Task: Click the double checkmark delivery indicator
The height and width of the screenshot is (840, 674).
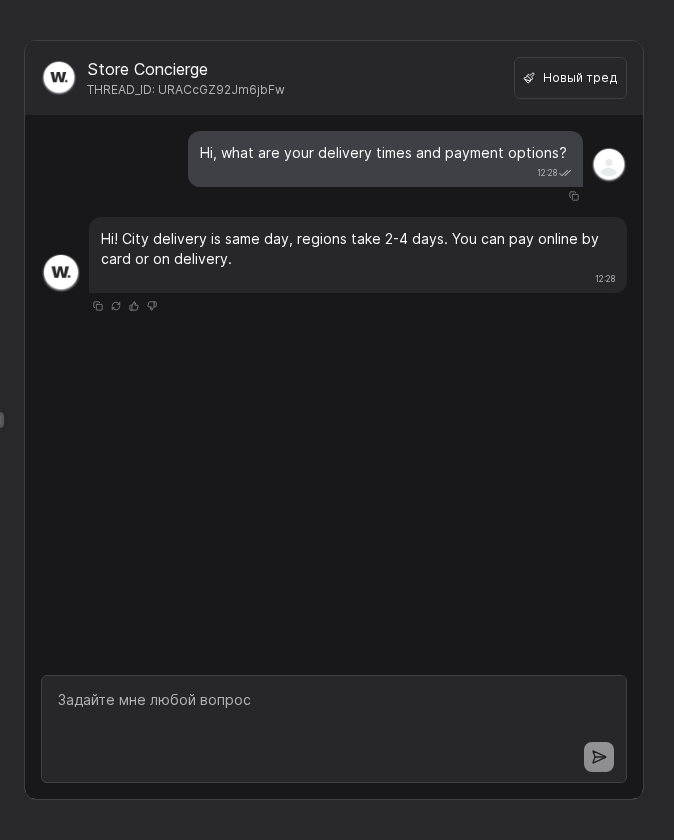Action: click(565, 172)
